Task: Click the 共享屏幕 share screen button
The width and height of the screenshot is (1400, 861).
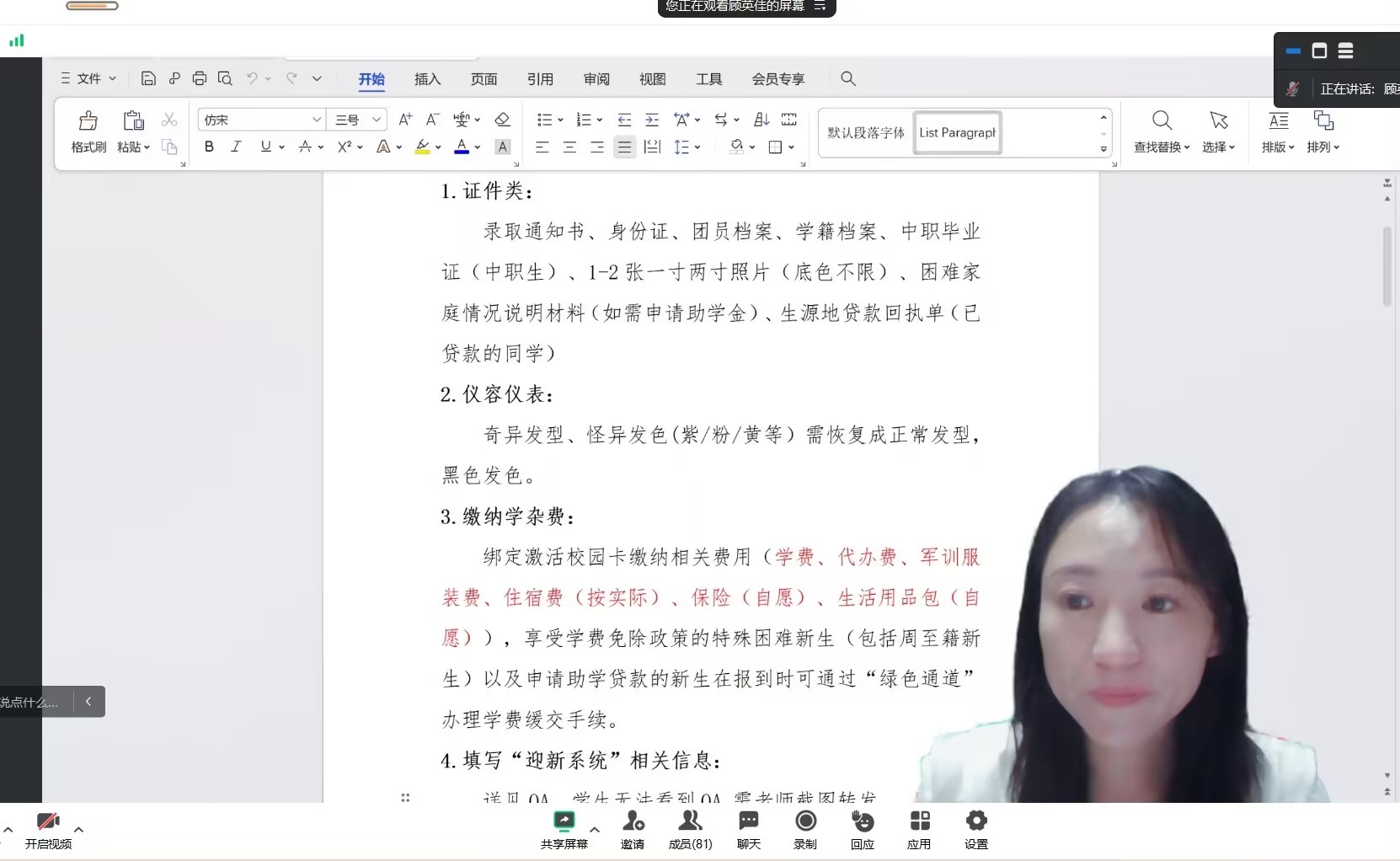Action: (x=564, y=829)
